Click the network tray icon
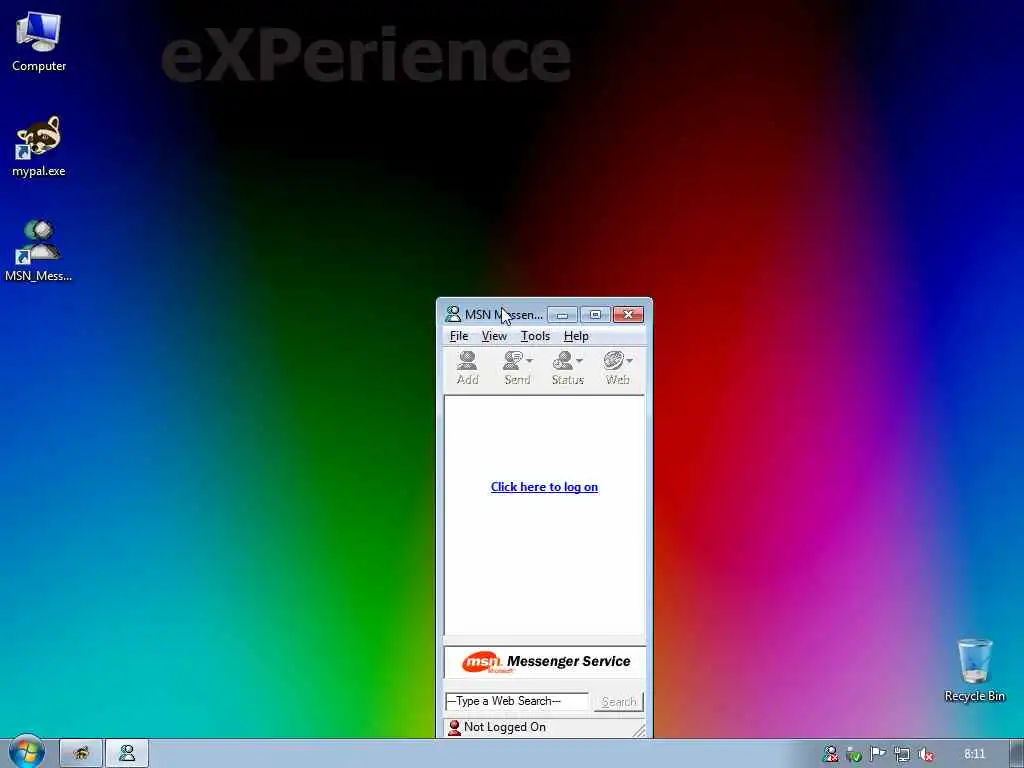Viewport: 1024px width, 768px height. [x=902, y=754]
